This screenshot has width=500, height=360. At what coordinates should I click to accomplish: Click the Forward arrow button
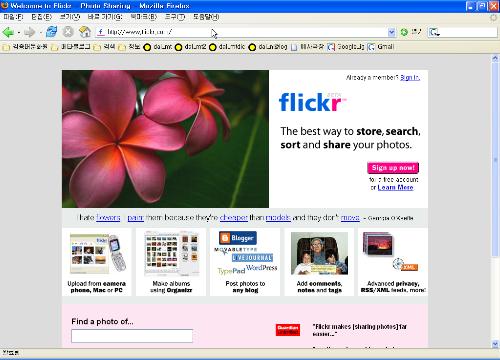30,32
